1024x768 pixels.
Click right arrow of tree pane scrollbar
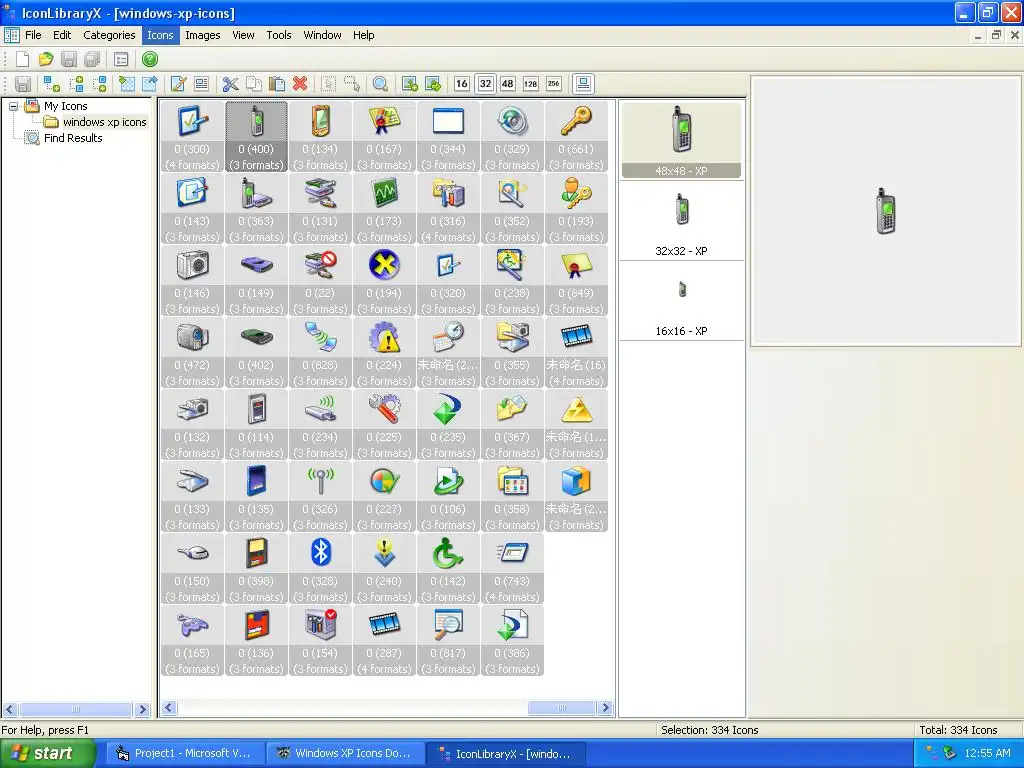(142, 709)
